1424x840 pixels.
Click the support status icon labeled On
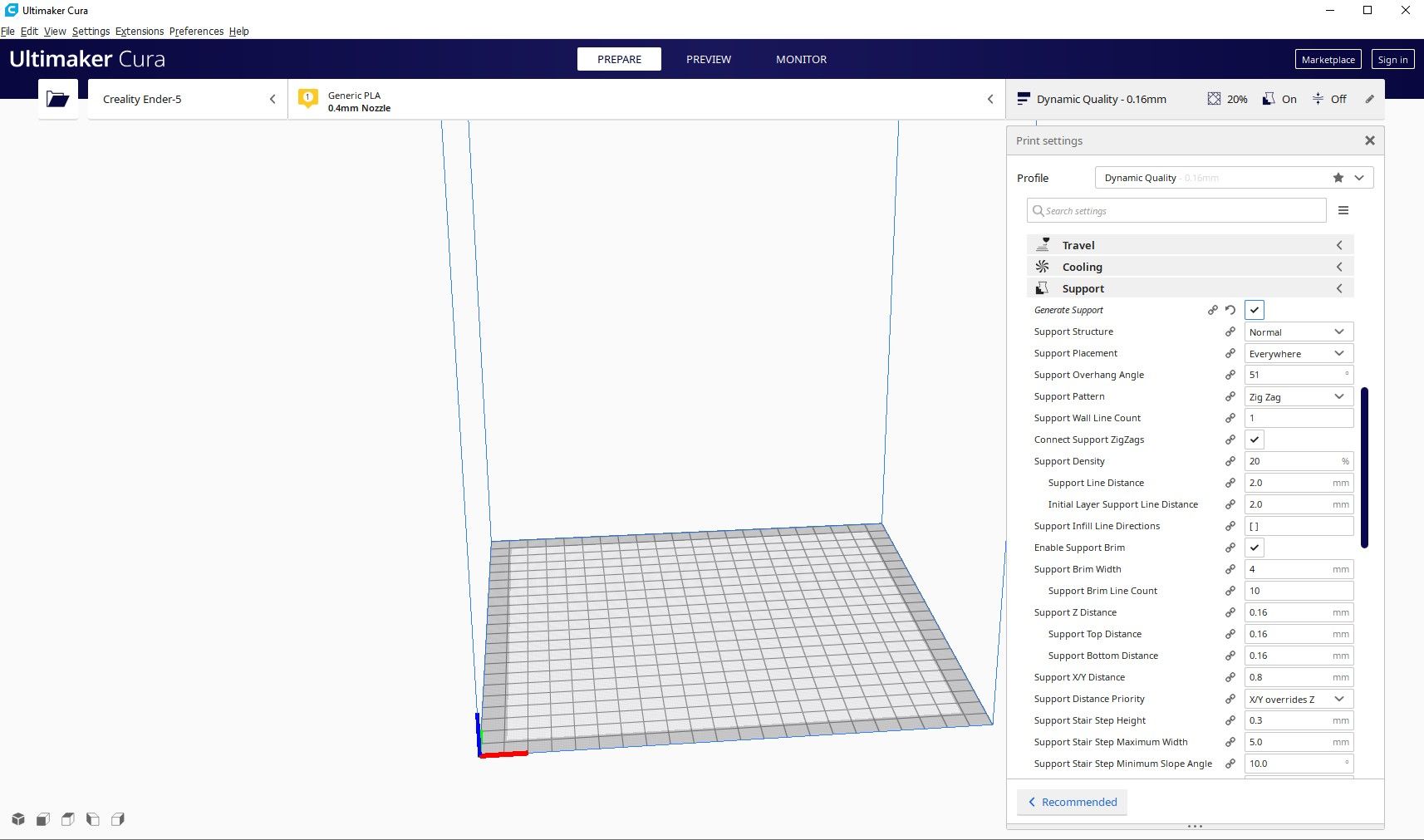point(1269,98)
